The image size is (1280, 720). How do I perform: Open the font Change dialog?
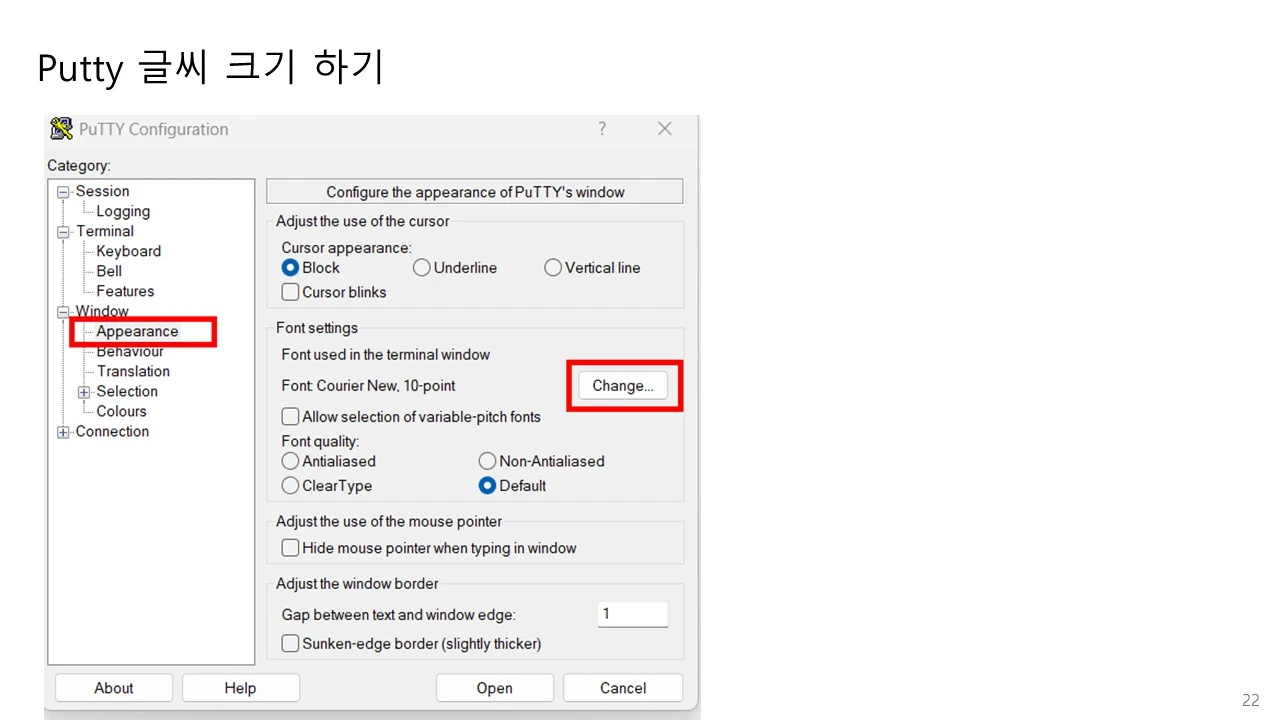click(x=622, y=385)
